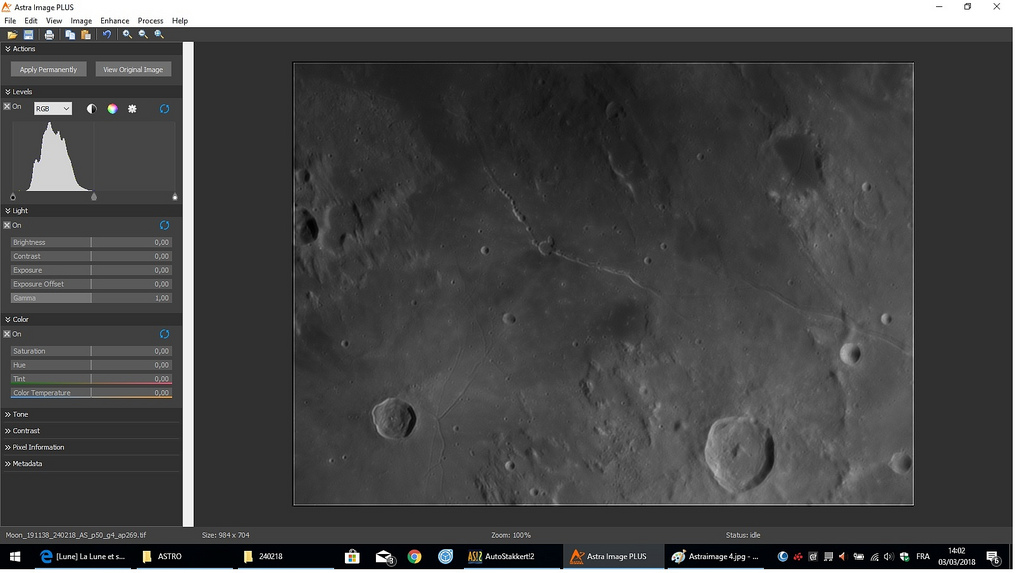The image size is (1024, 573).
Task: Open the Windows Start menu
Action: [14, 557]
